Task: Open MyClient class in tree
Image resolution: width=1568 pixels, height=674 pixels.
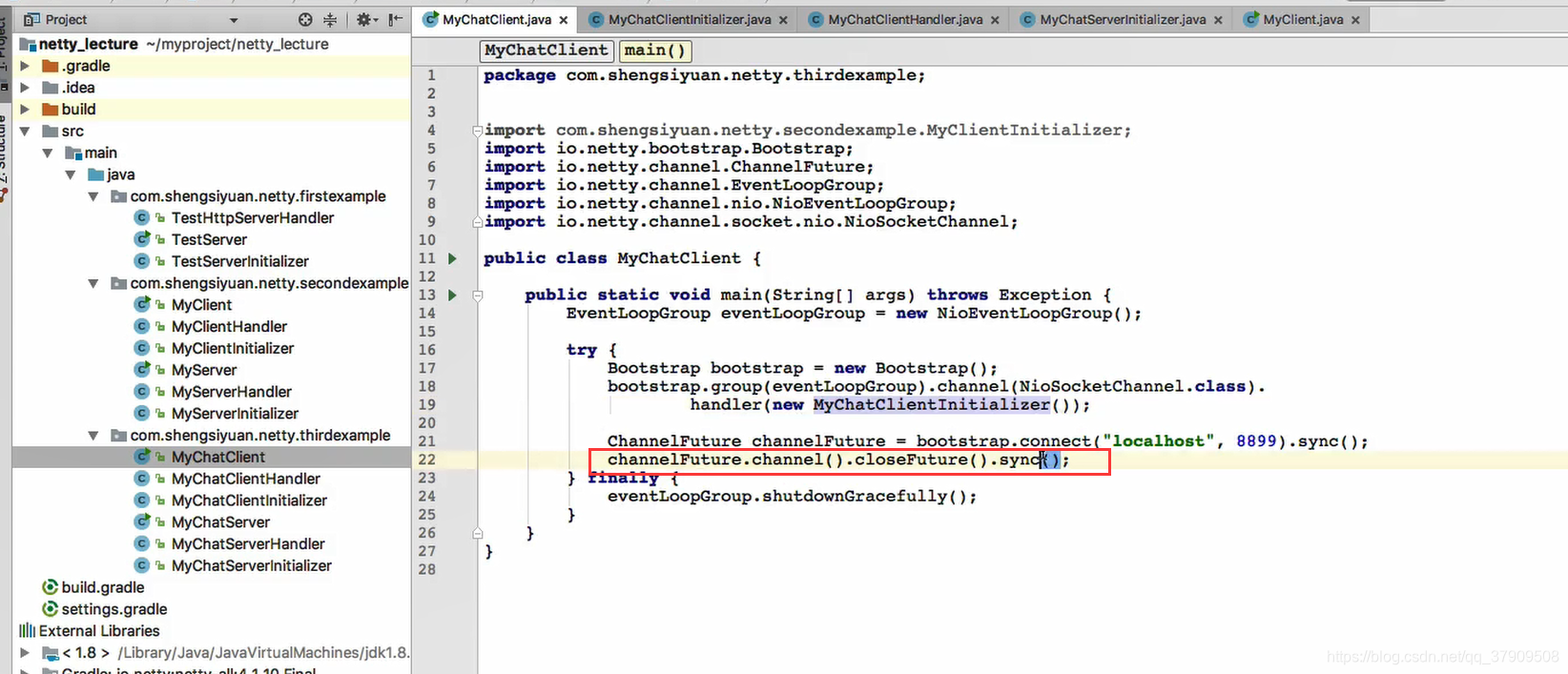Action: tap(201, 305)
